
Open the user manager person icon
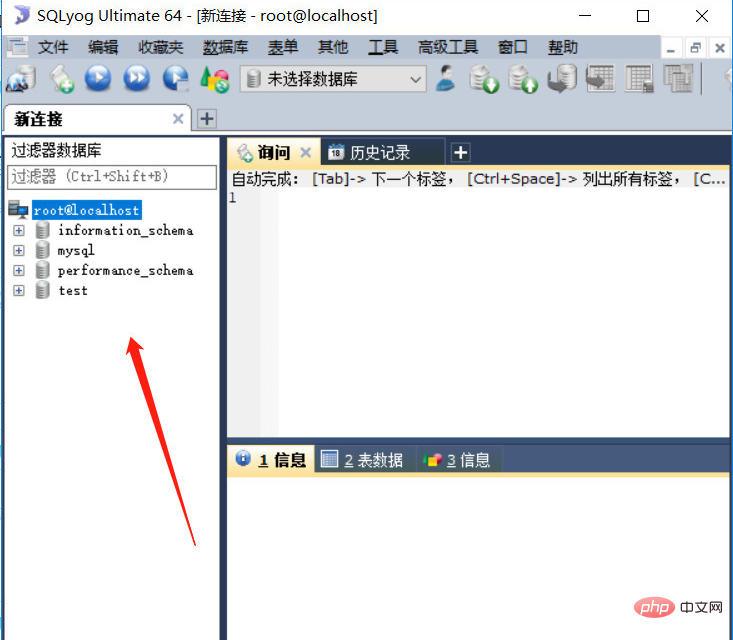coord(446,78)
